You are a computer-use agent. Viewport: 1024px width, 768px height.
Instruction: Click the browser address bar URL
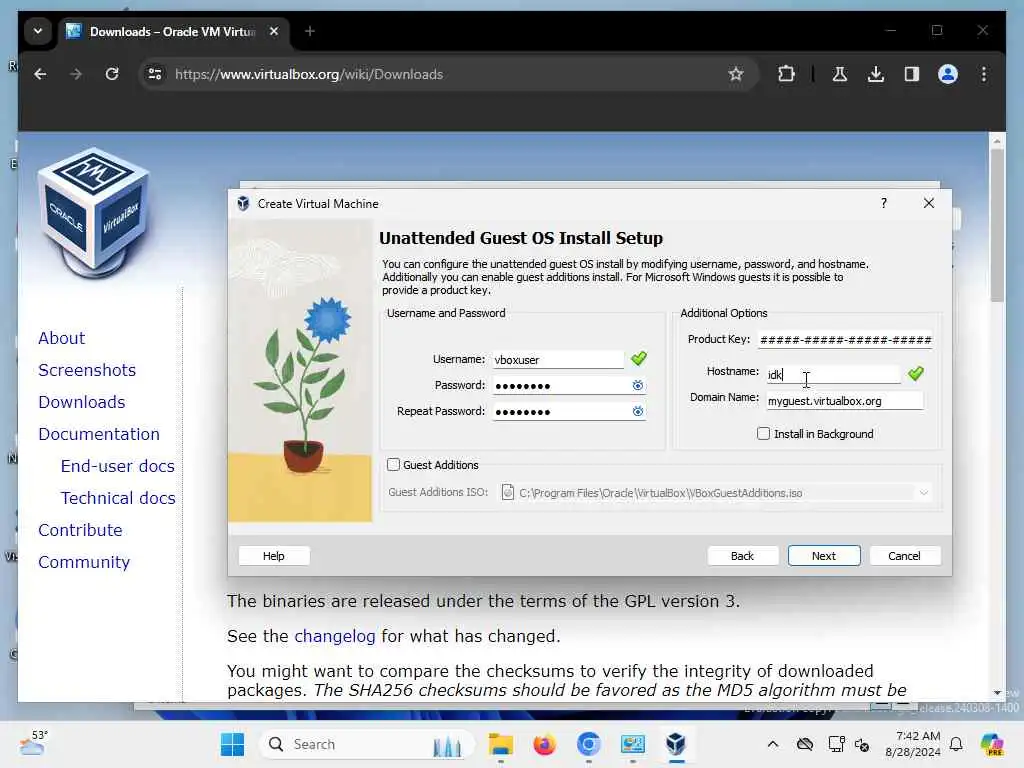309,74
